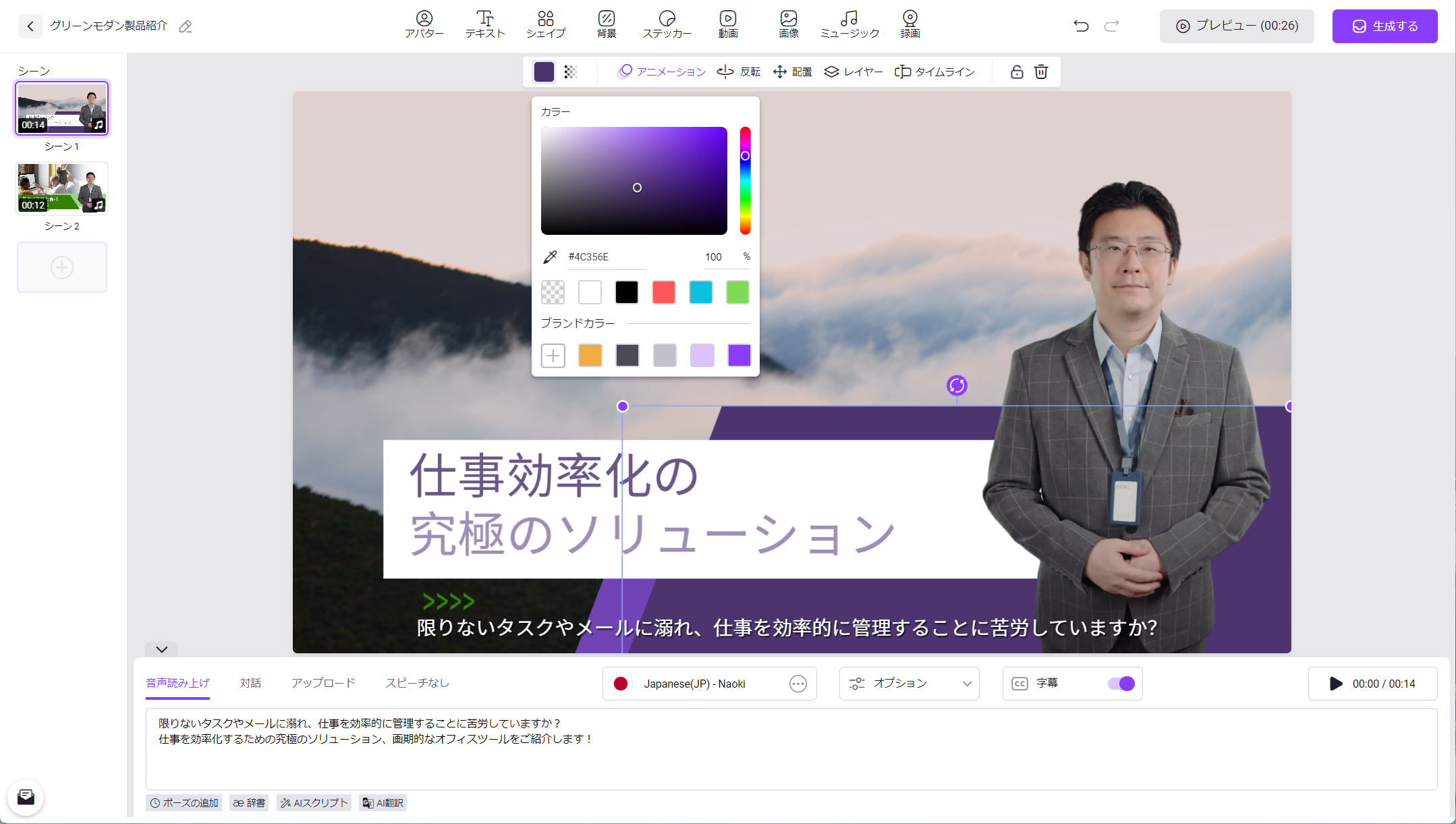Click the 生成する (Generate) button

(x=1384, y=26)
